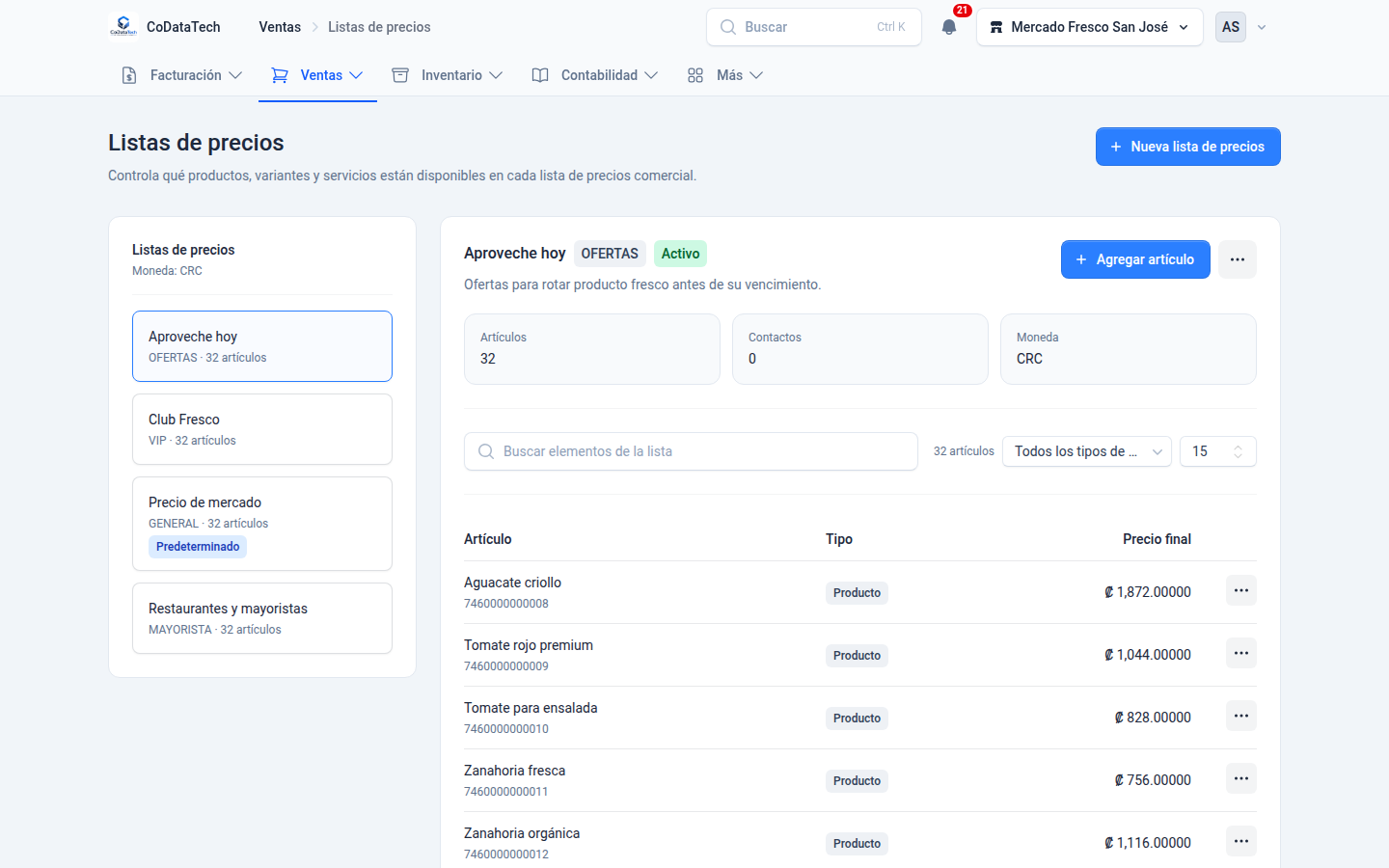Open the Mercado Fresco San José store selector
1389x868 pixels.
click(x=1090, y=27)
